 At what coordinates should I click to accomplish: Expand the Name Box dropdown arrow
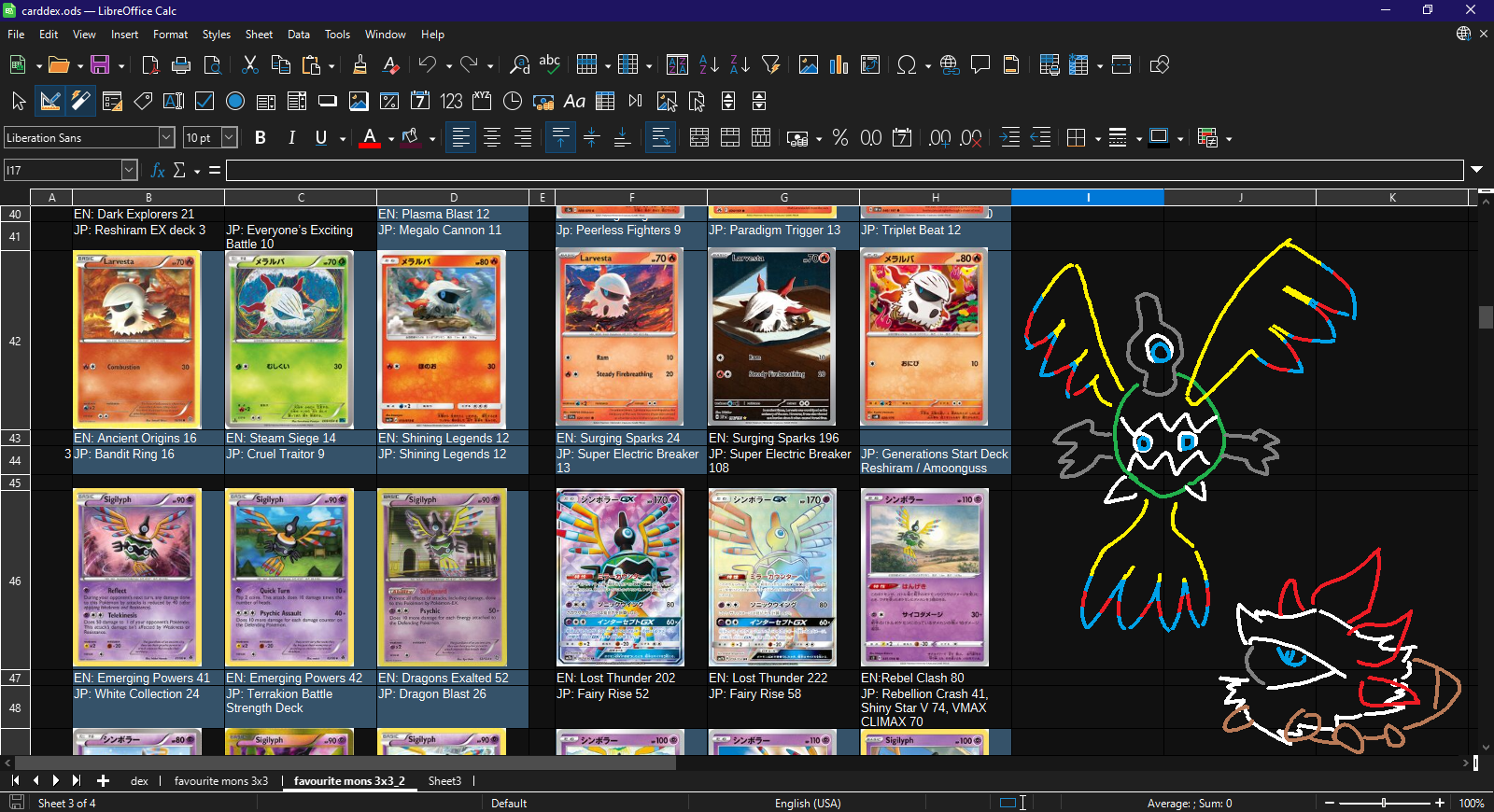(129, 170)
